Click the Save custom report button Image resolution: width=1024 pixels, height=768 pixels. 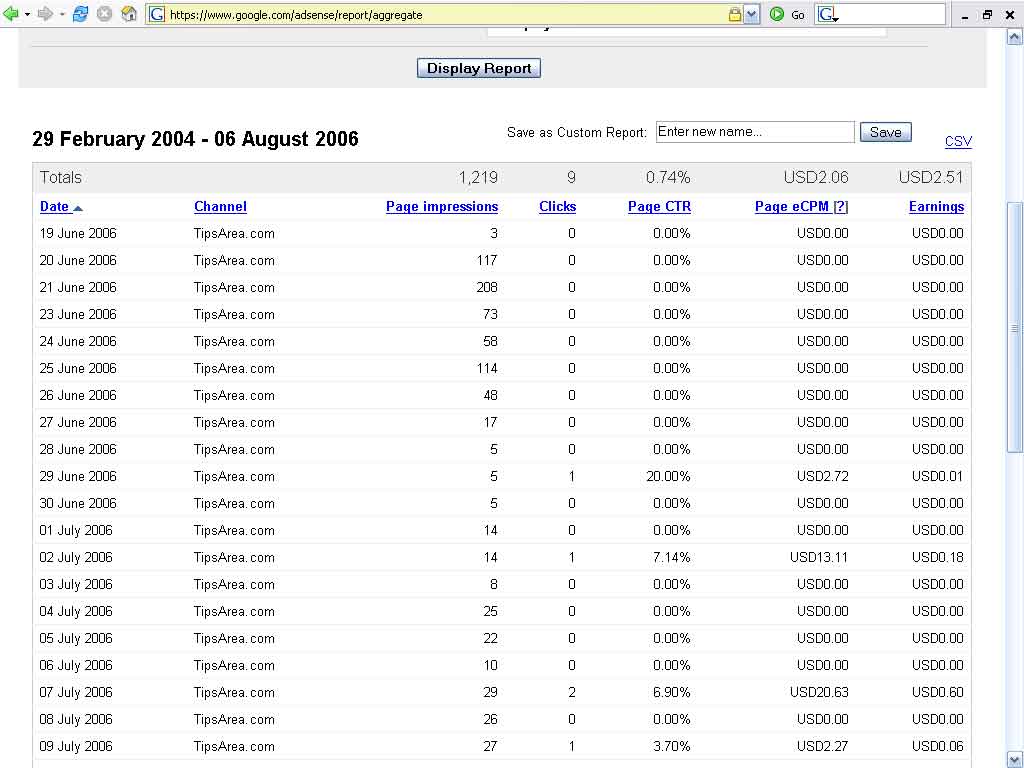(x=885, y=132)
